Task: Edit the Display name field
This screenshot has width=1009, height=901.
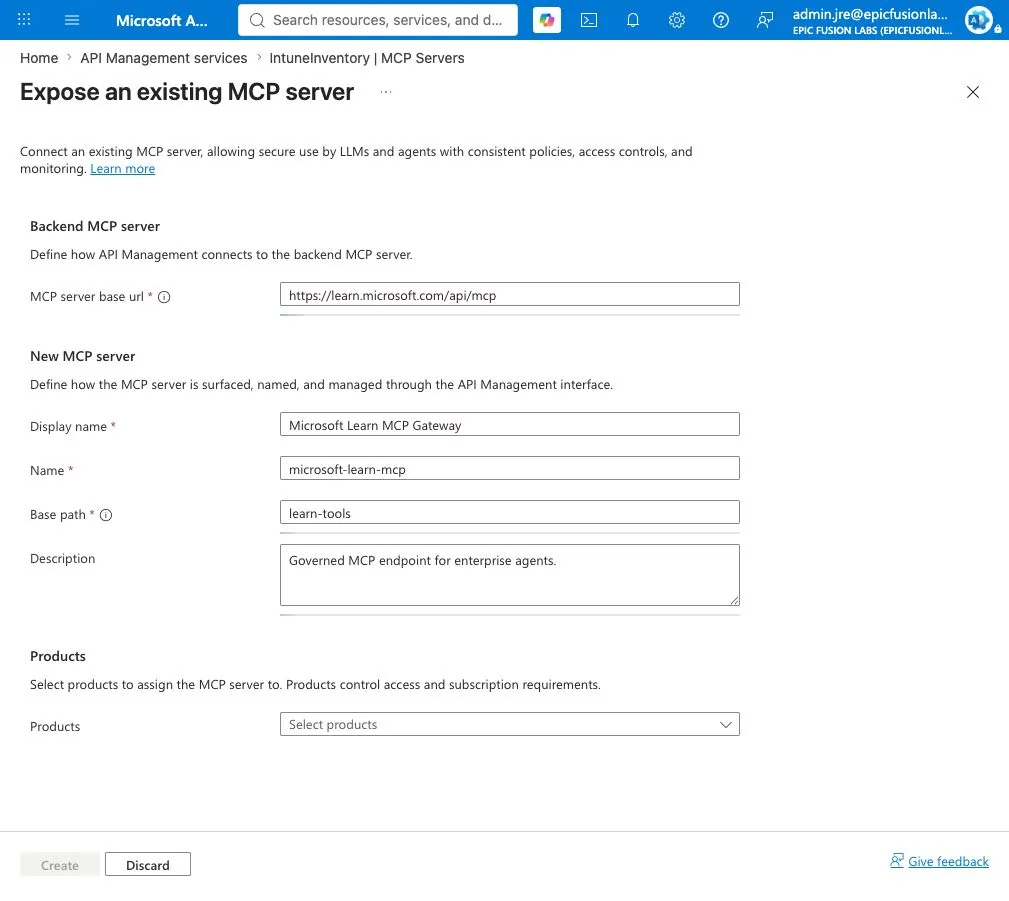Action: 510,425
